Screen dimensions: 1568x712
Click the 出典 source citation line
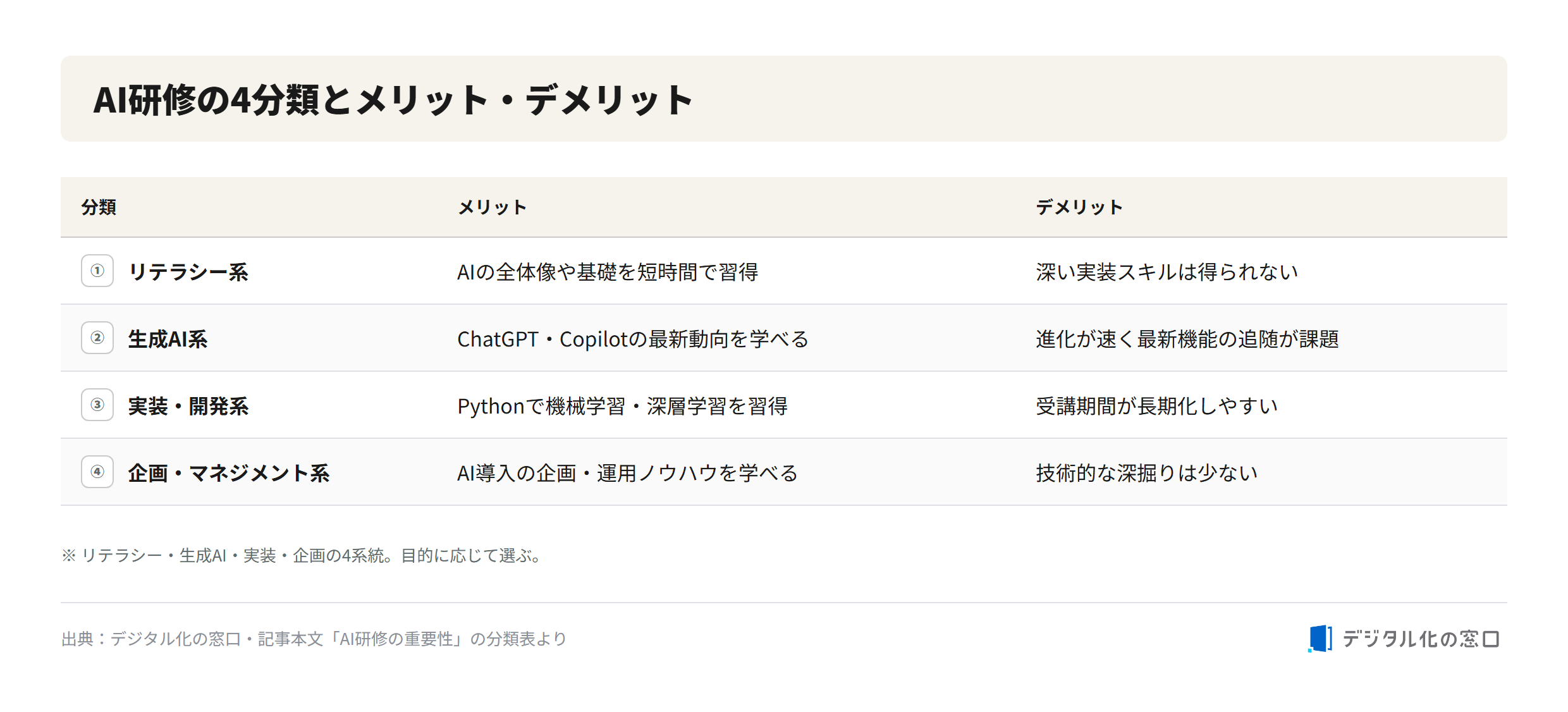(314, 639)
